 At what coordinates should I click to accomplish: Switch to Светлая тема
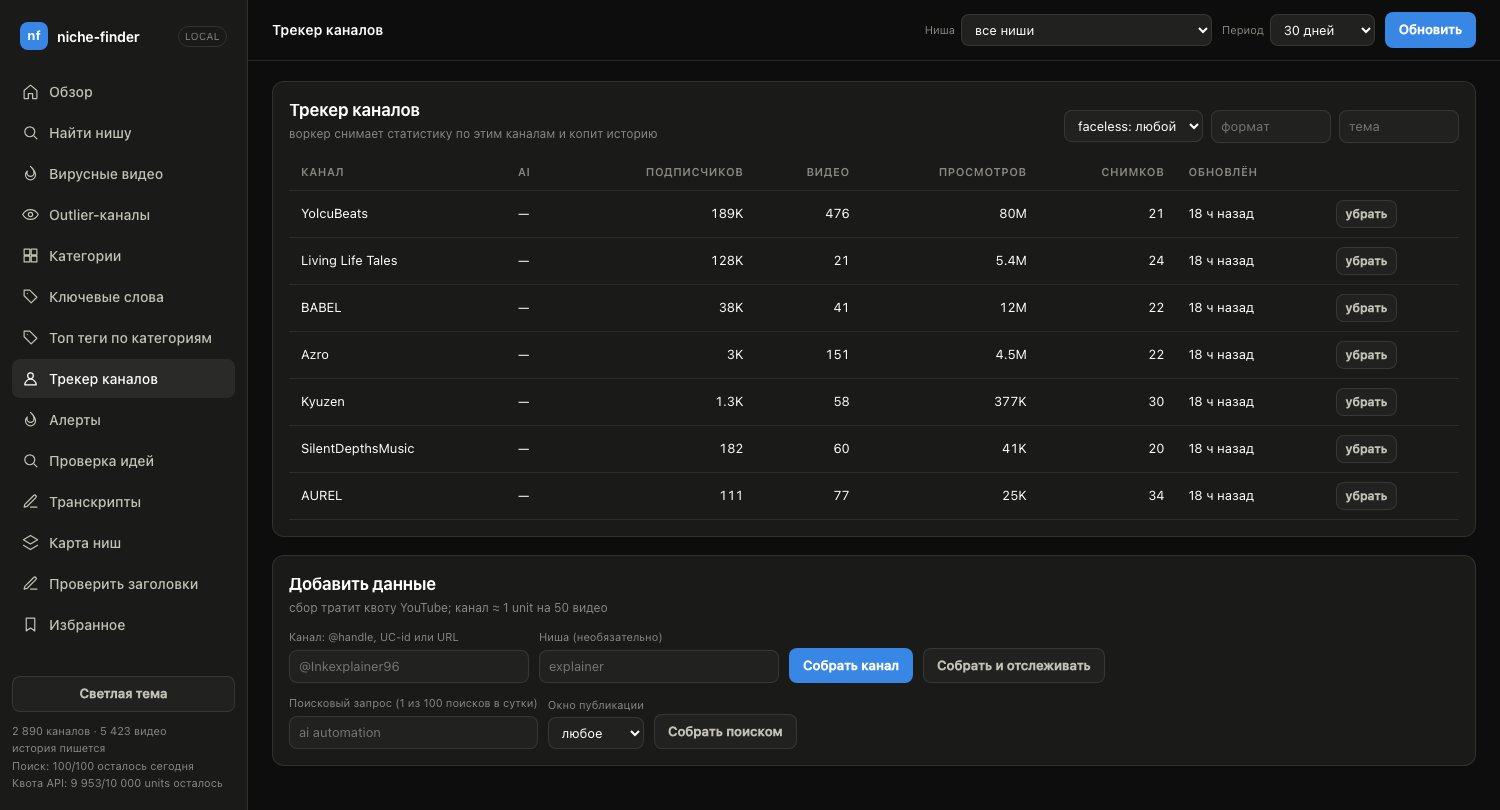(123, 694)
